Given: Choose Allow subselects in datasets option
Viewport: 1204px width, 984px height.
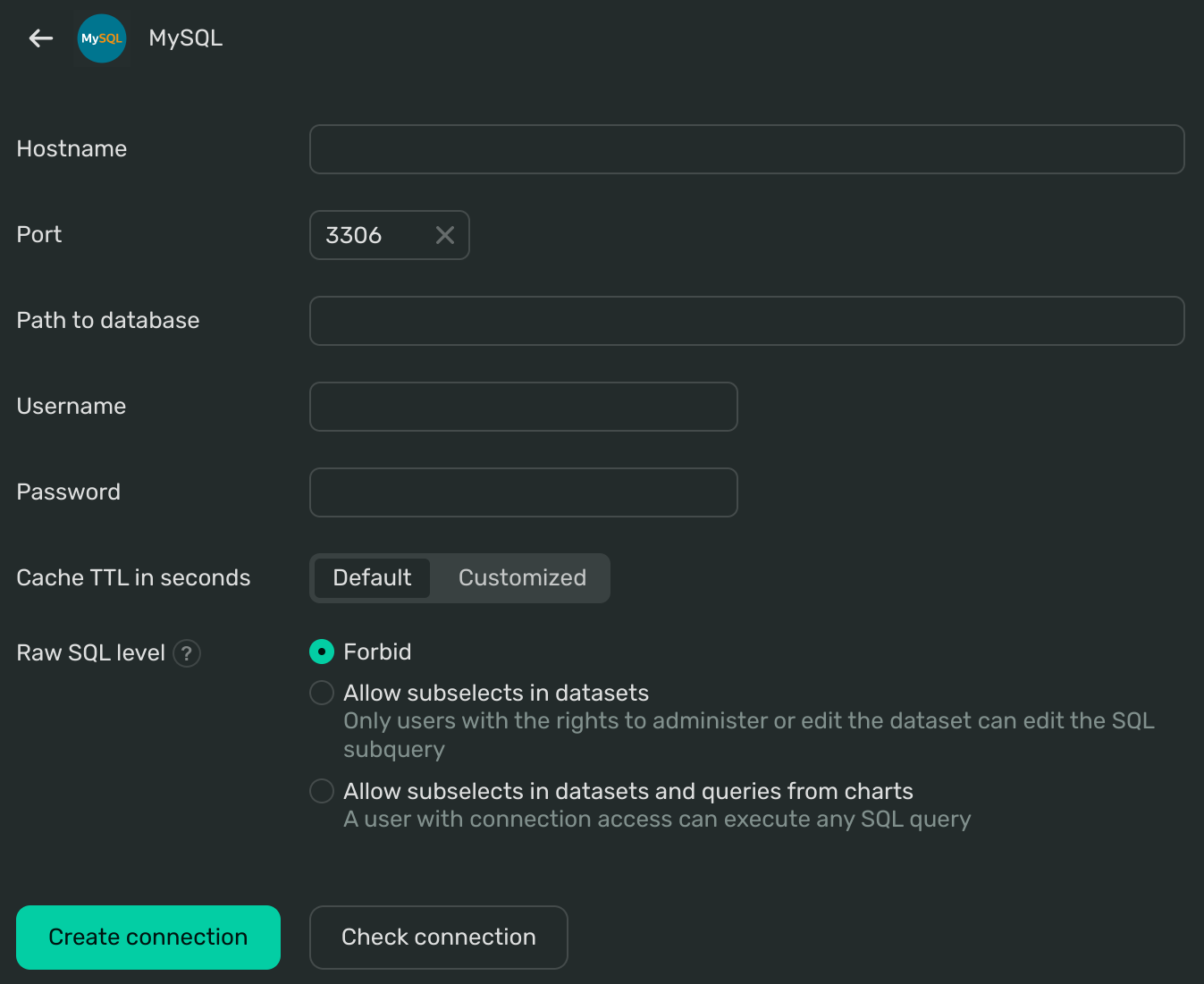Looking at the screenshot, I should tap(322, 693).
